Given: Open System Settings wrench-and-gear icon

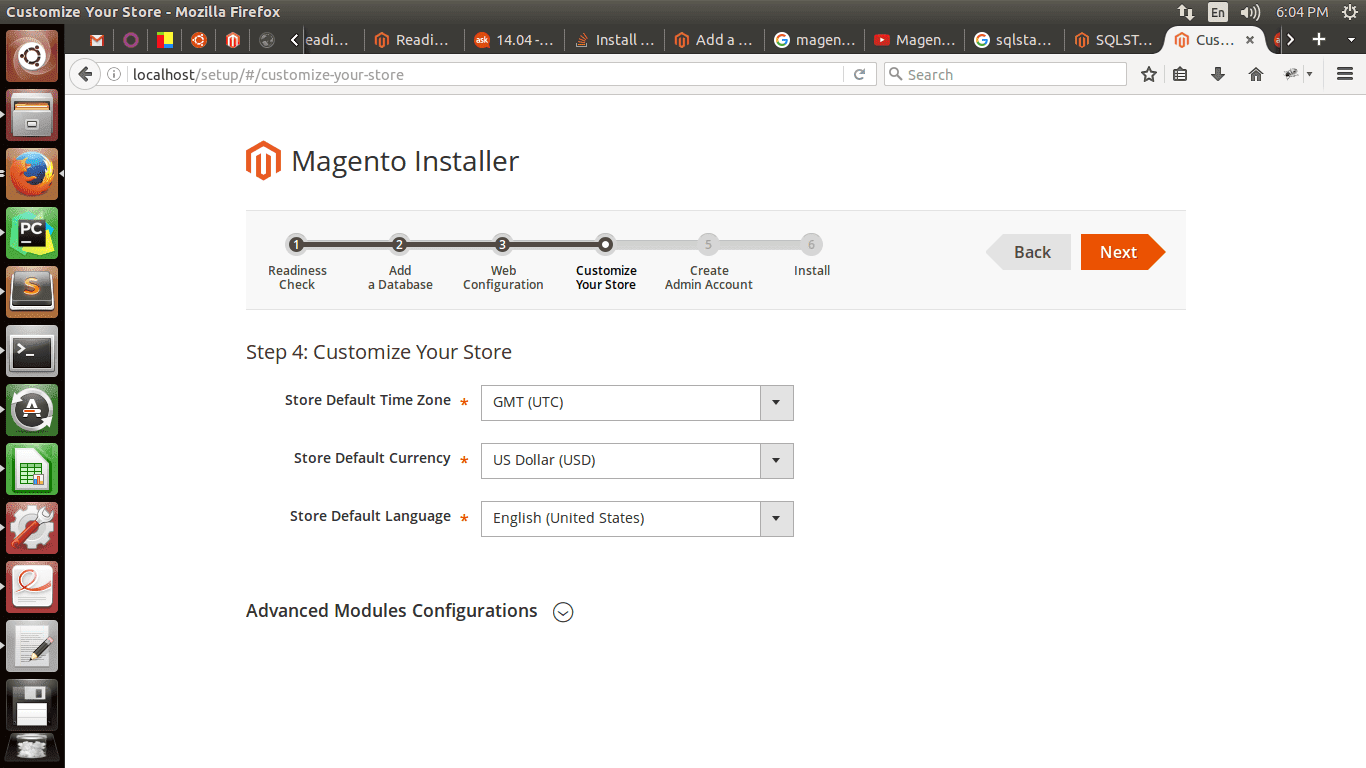Looking at the screenshot, I should (32, 528).
